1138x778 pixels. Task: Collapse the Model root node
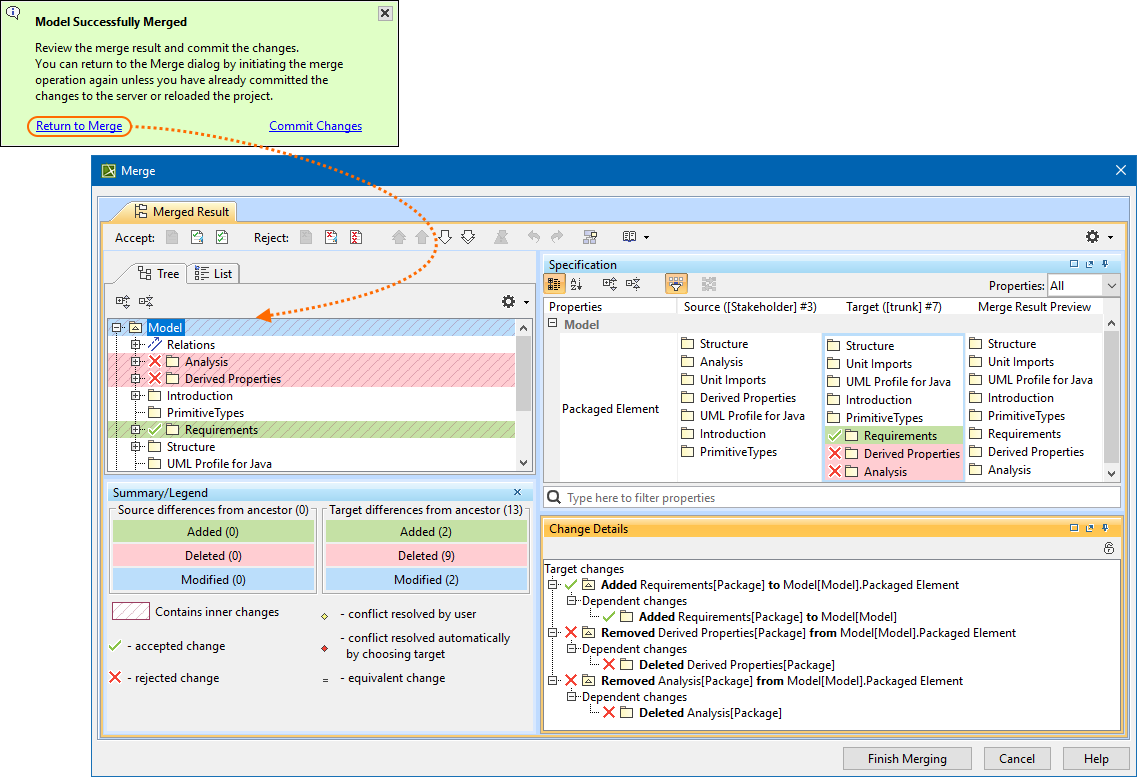(x=117, y=328)
